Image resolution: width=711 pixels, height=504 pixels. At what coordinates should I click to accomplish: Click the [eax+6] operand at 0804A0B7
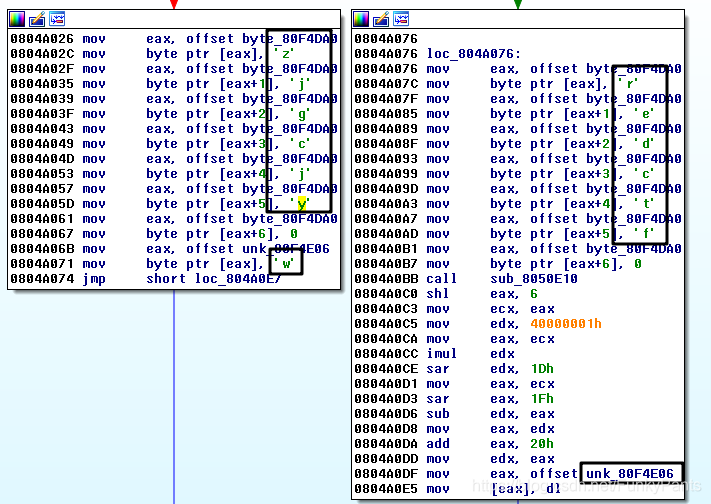click(x=591, y=264)
